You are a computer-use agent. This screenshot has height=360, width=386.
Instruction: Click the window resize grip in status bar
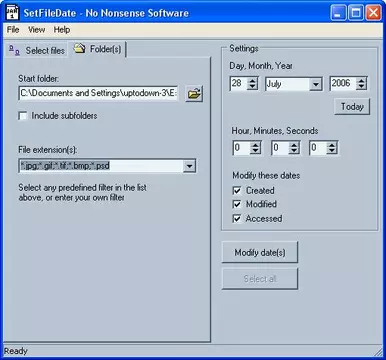coord(379,352)
